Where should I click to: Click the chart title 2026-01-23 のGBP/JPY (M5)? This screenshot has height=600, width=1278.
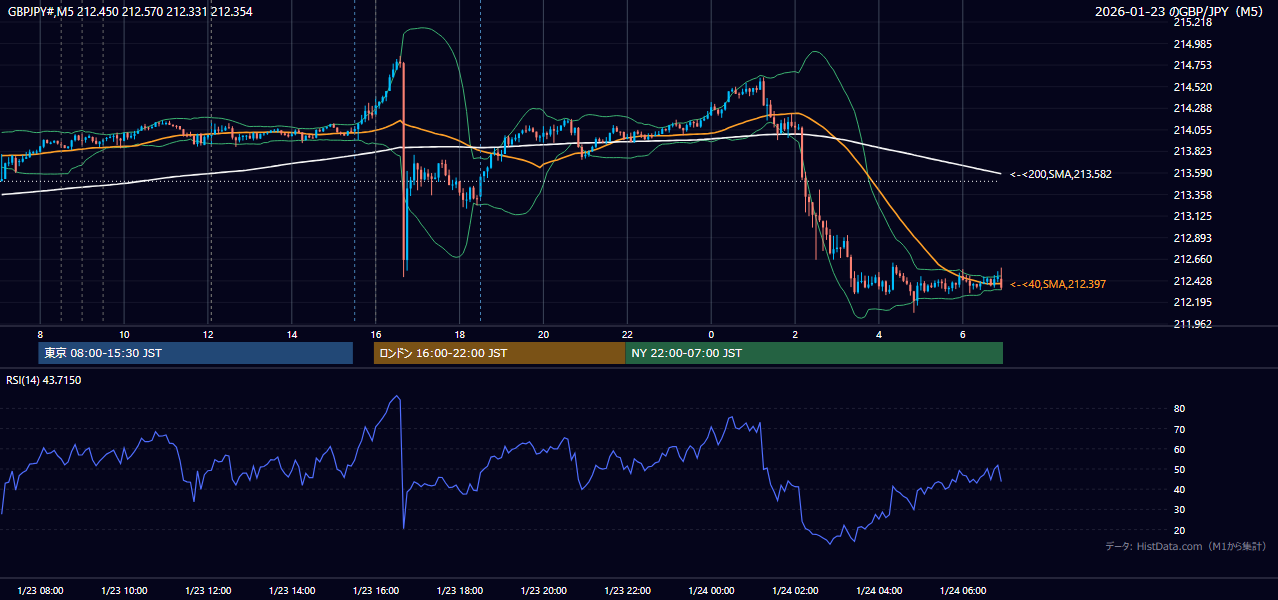point(1180,12)
